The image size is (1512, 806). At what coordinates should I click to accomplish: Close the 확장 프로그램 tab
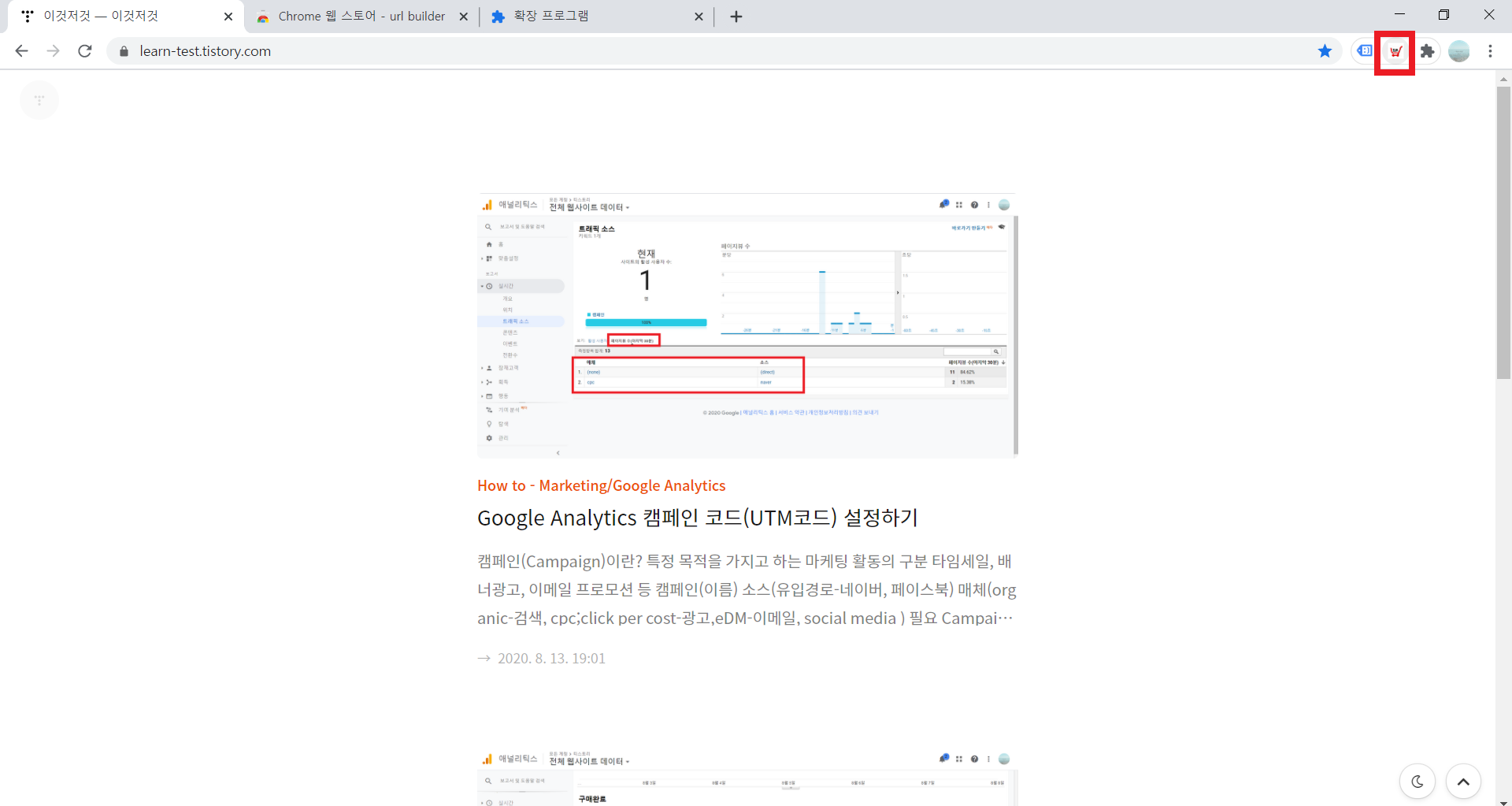(x=699, y=17)
